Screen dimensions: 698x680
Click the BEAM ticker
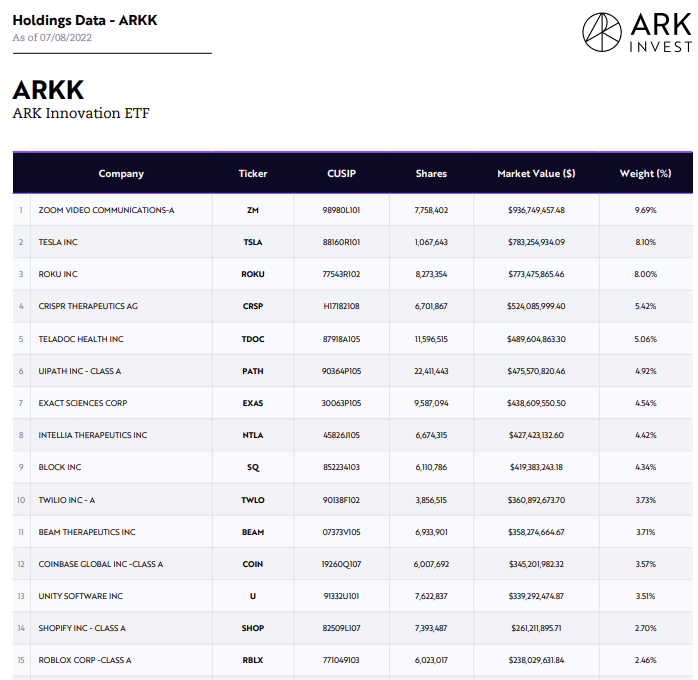(253, 532)
